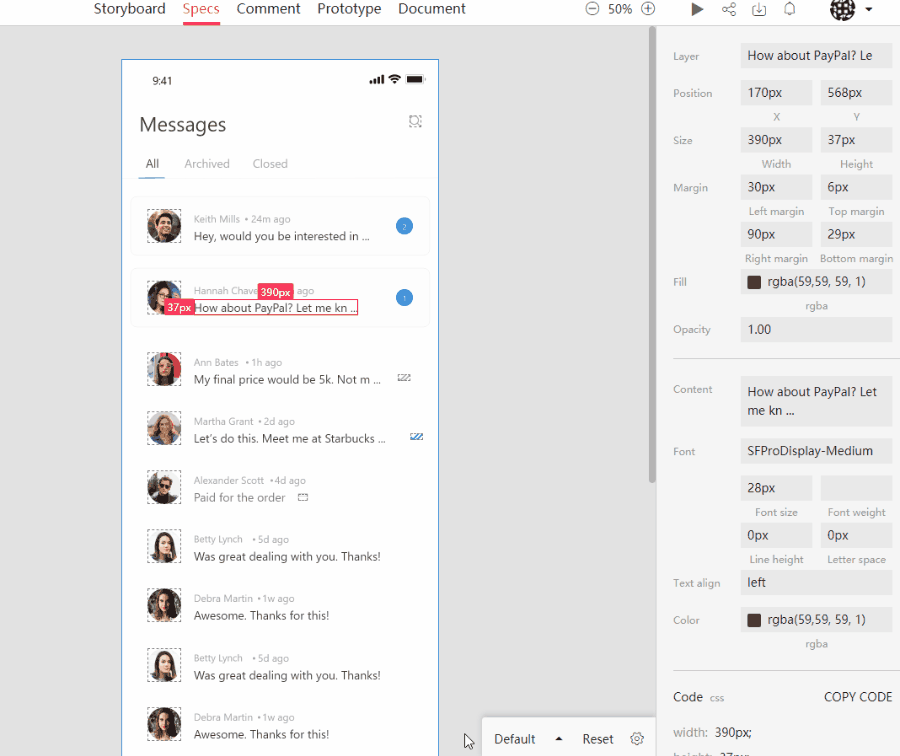Click the Content text box
Image resolution: width=900 pixels, height=756 pixels.
pyautogui.click(x=816, y=401)
